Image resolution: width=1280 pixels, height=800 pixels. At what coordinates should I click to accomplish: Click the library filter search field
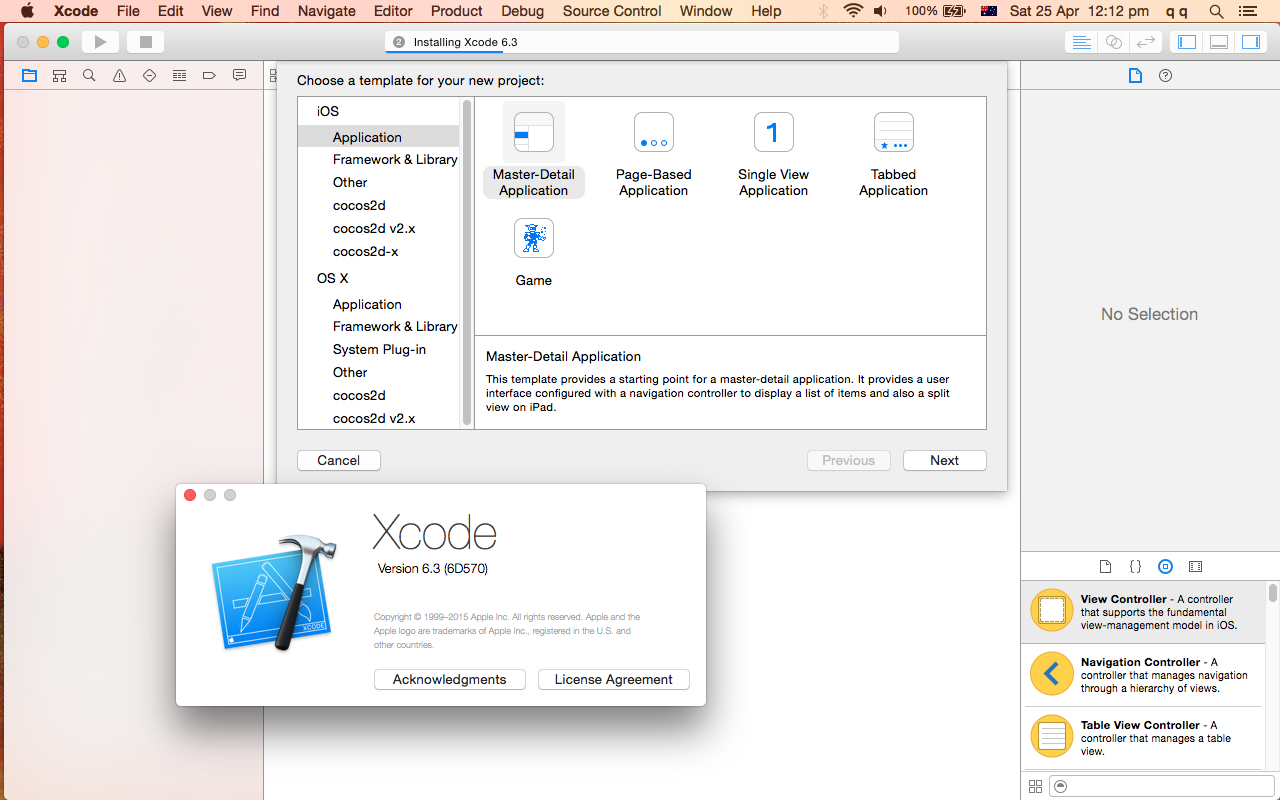[x=1161, y=786]
